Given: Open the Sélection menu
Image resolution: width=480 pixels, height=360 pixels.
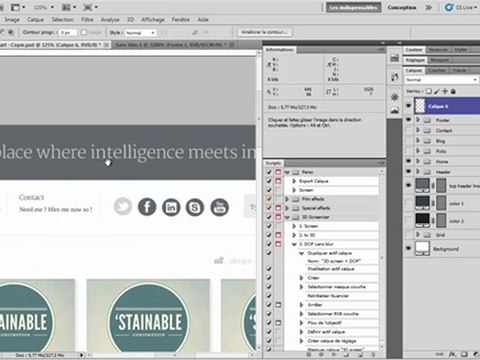Looking at the screenshot, I should (62, 20).
